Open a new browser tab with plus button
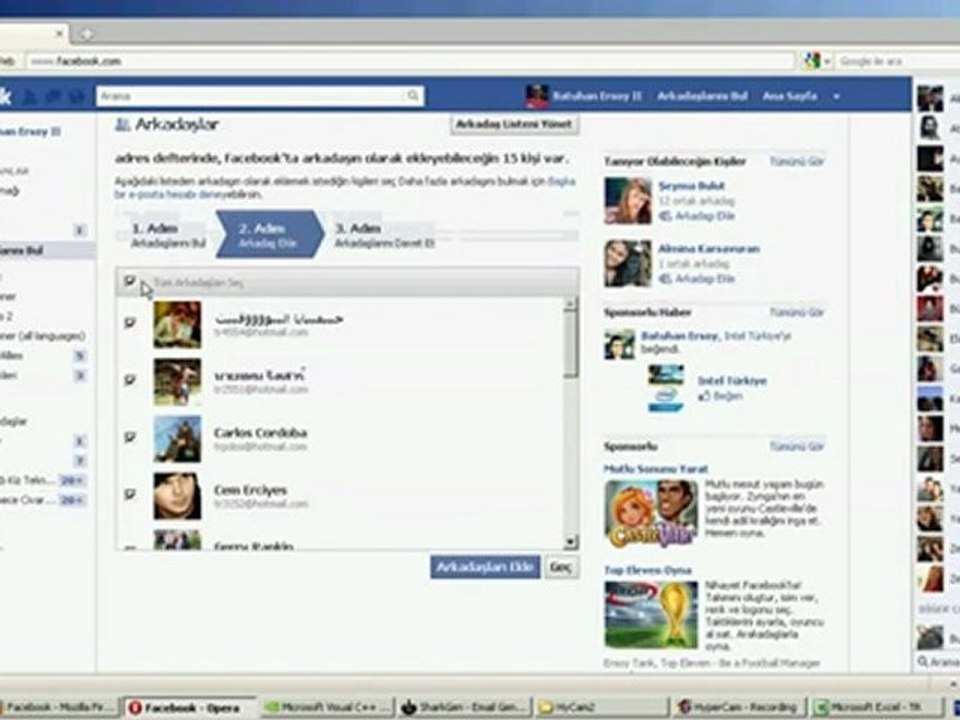This screenshot has width=960, height=720. [87, 34]
